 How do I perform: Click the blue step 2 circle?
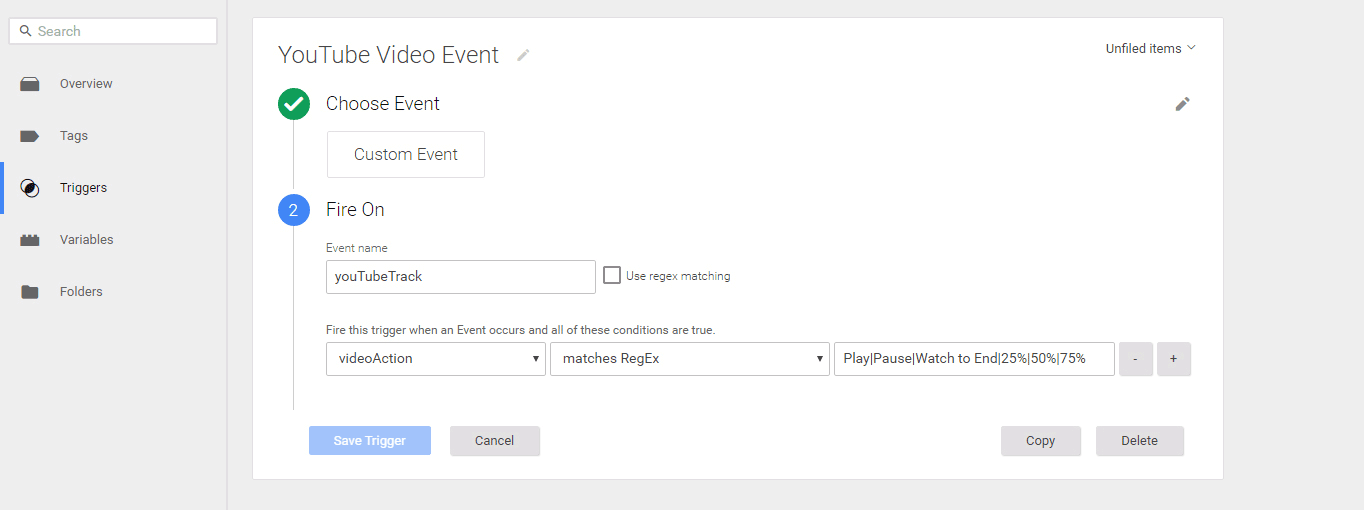[294, 210]
